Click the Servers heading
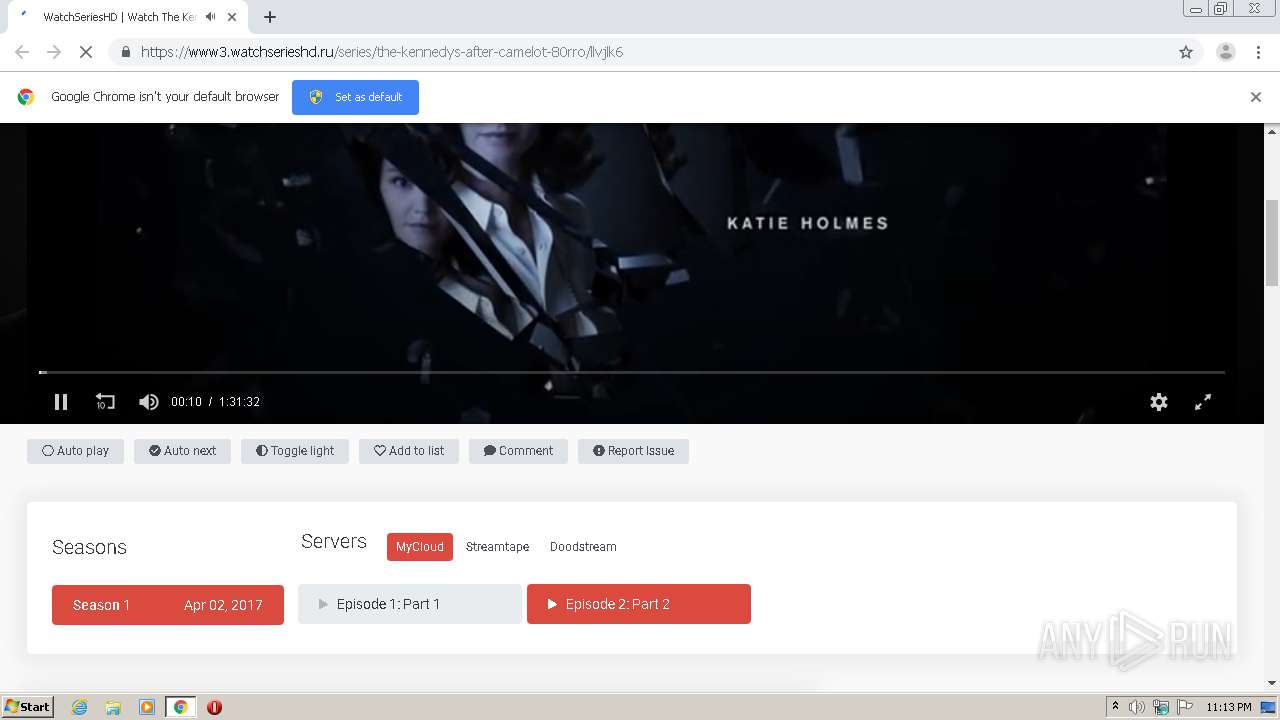This screenshot has height=720, width=1280. coord(334,541)
